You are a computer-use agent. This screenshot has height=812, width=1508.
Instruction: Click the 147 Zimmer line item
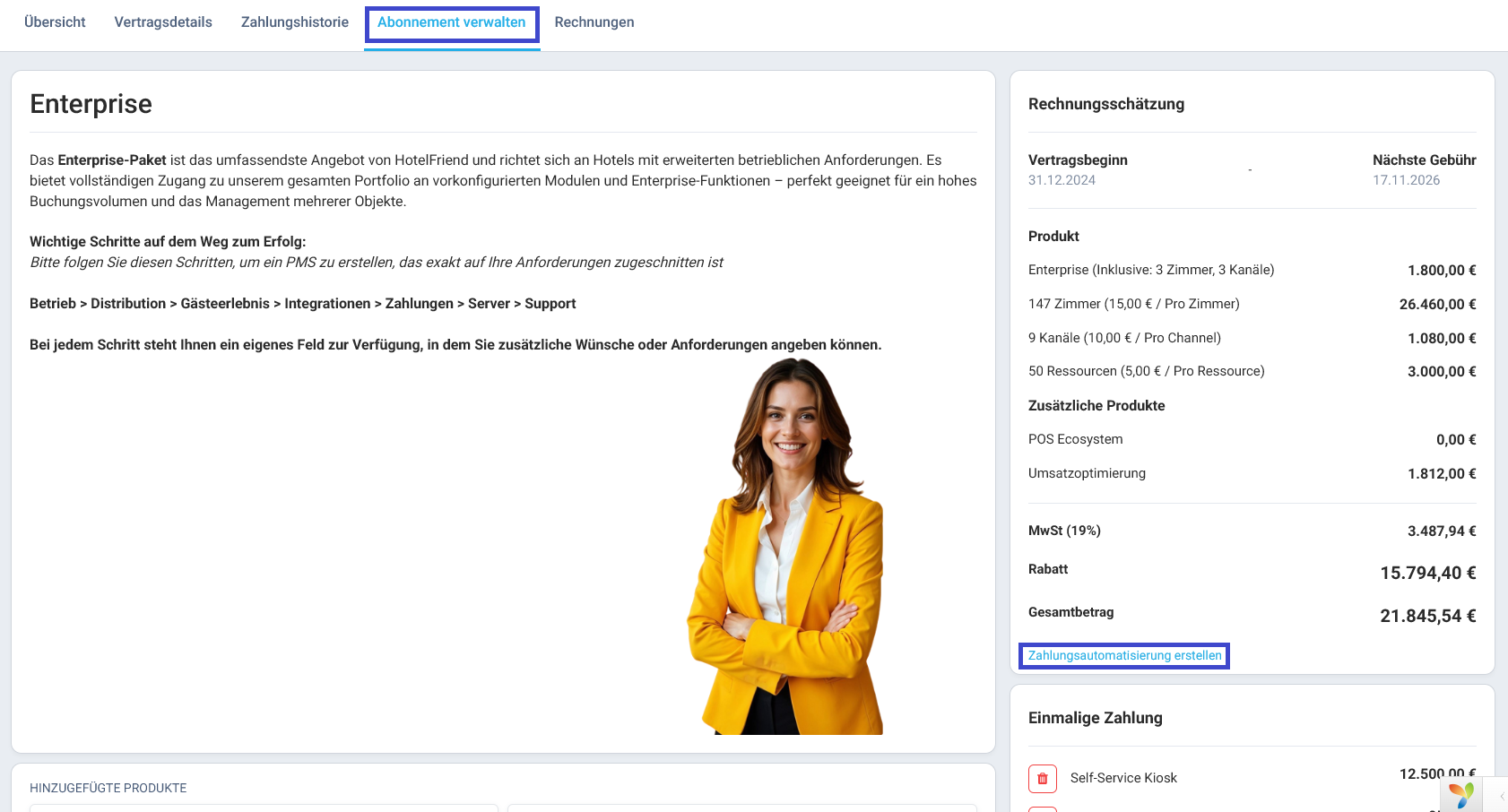tap(1134, 304)
